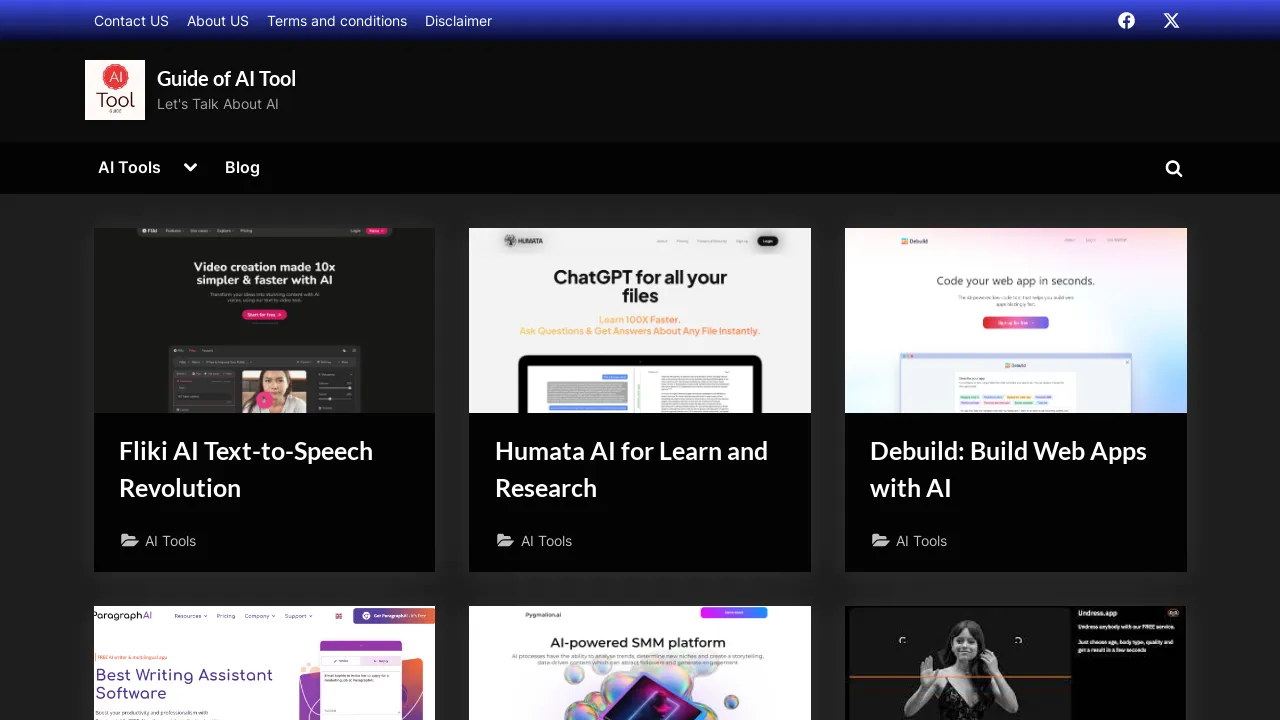
Task: Go to About US page
Action: [x=218, y=21]
